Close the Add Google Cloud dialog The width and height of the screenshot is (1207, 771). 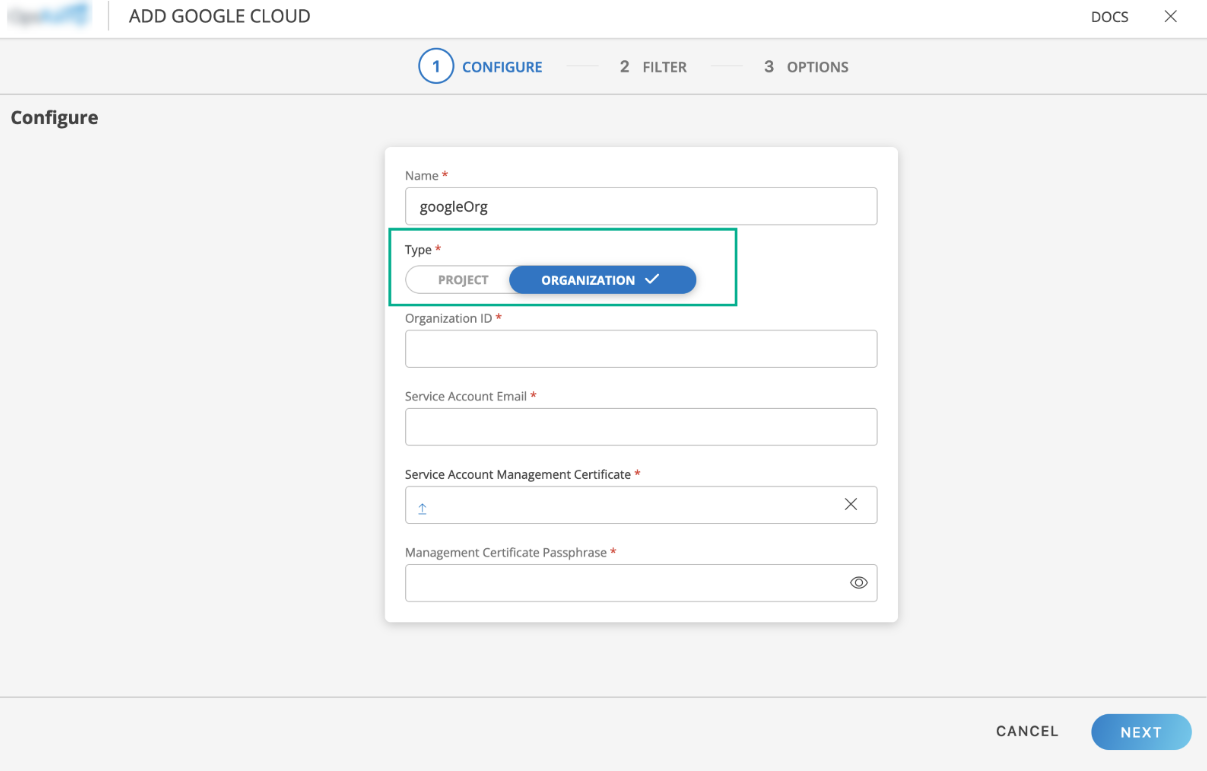[1170, 17]
